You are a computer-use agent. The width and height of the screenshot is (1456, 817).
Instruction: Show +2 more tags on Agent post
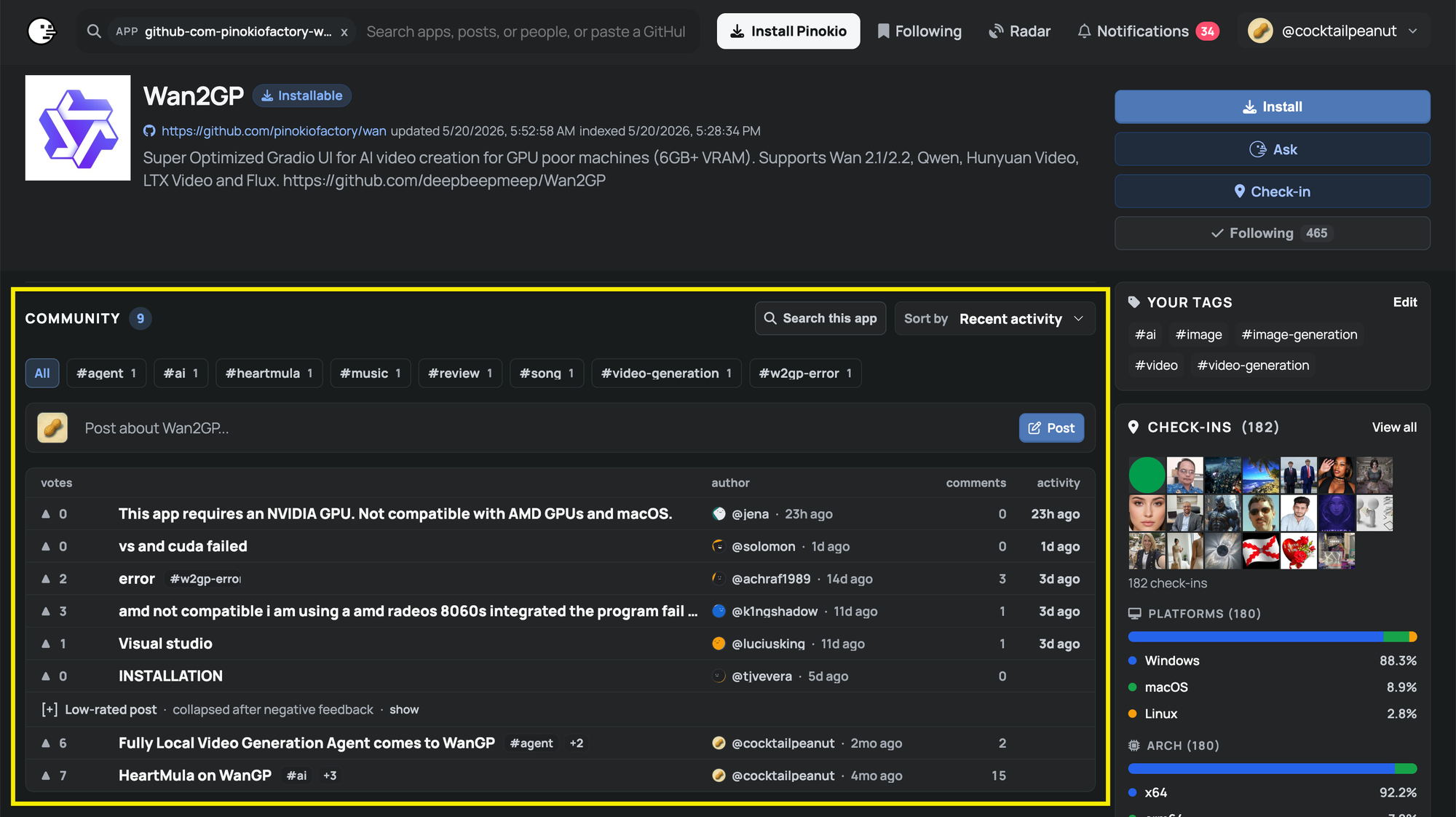[577, 743]
